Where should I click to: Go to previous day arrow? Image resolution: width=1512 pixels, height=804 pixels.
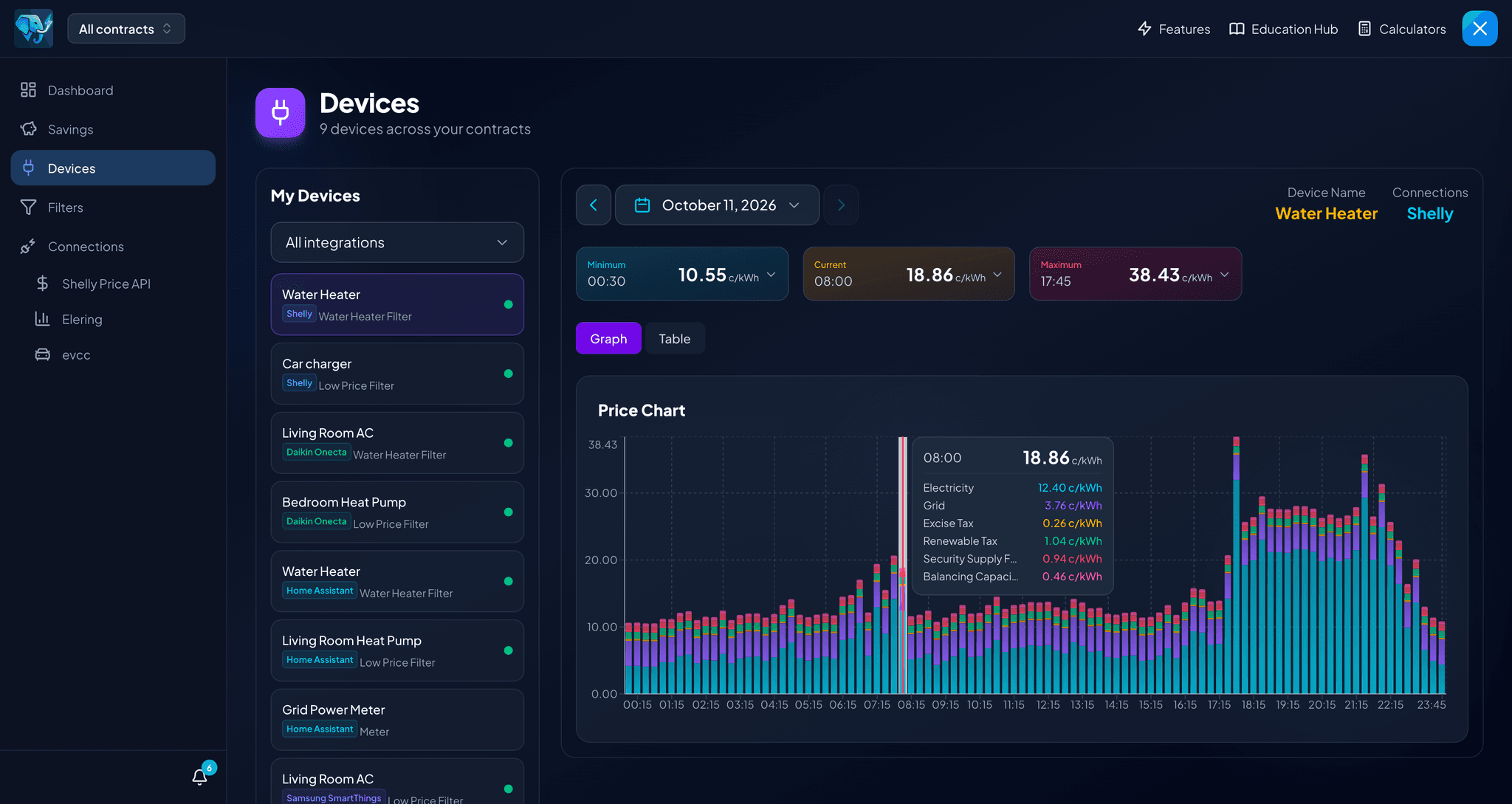[594, 205]
